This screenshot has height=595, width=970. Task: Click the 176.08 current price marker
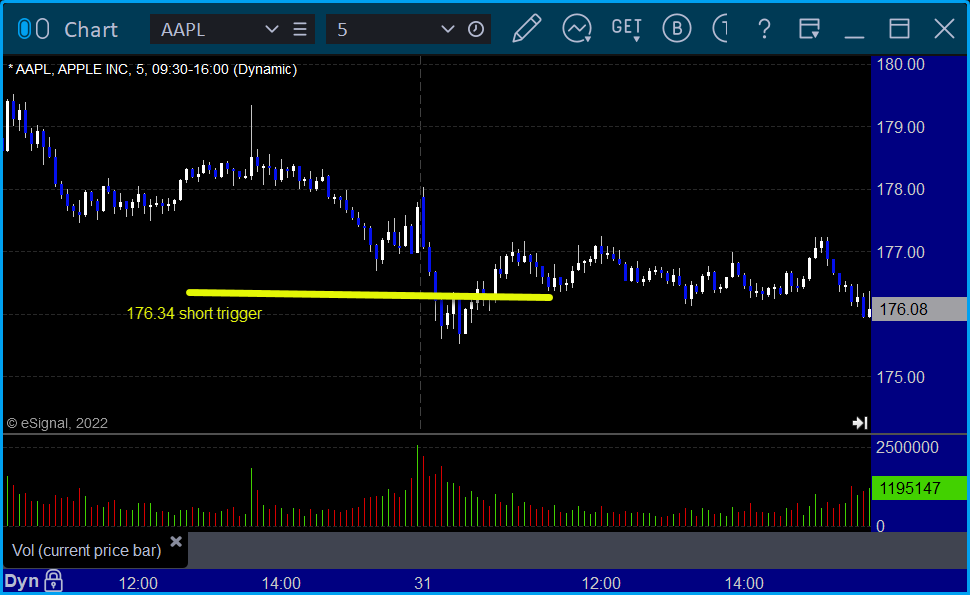[919, 309]
